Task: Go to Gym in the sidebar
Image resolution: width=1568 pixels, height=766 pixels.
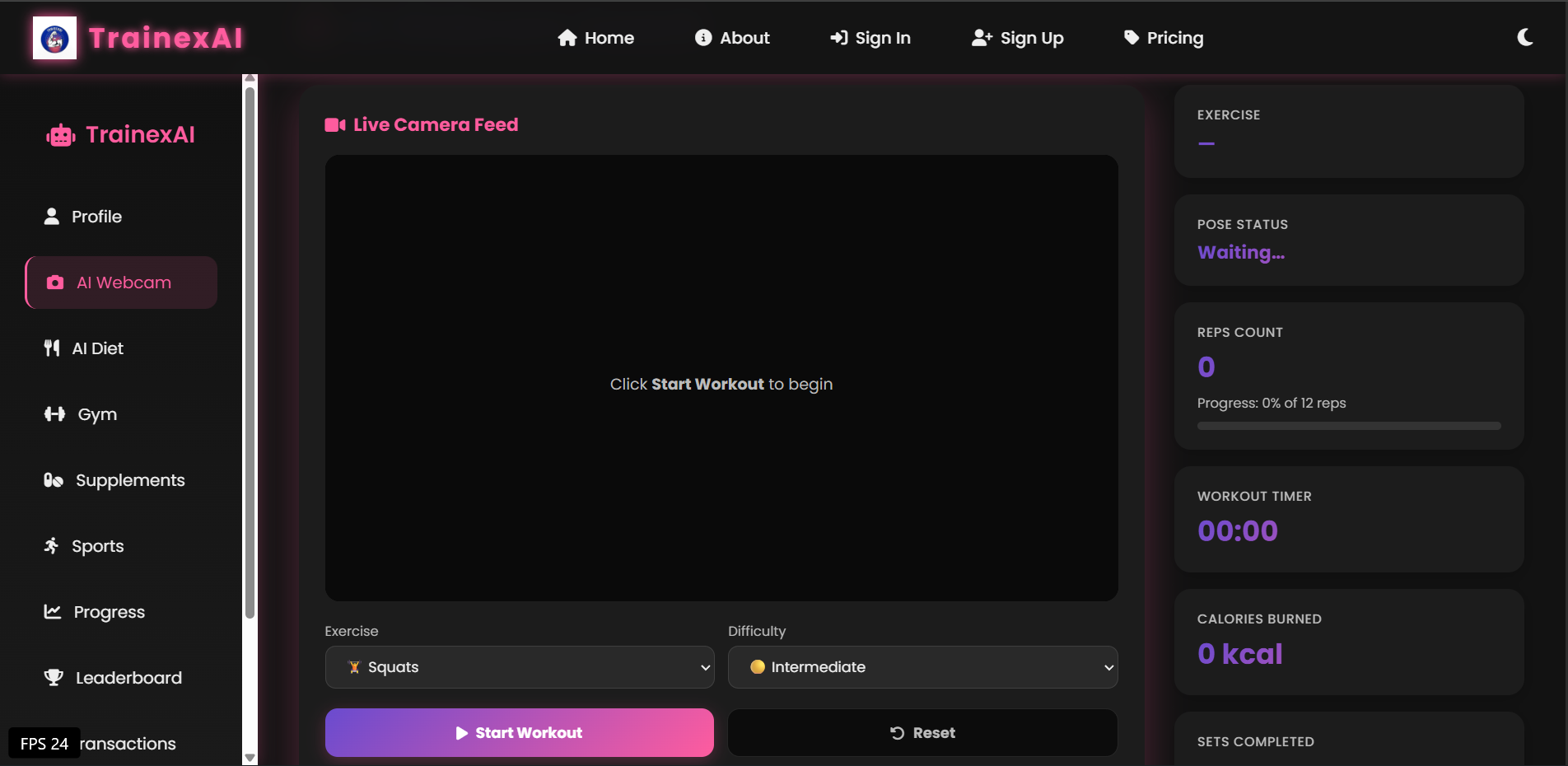Action: (122, 414)
